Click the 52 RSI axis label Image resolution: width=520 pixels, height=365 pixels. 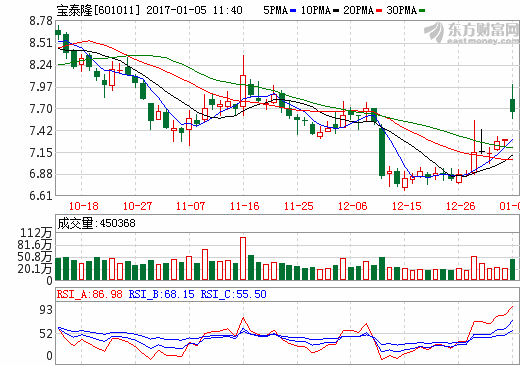pyautogui.click(x=46, y=334)
